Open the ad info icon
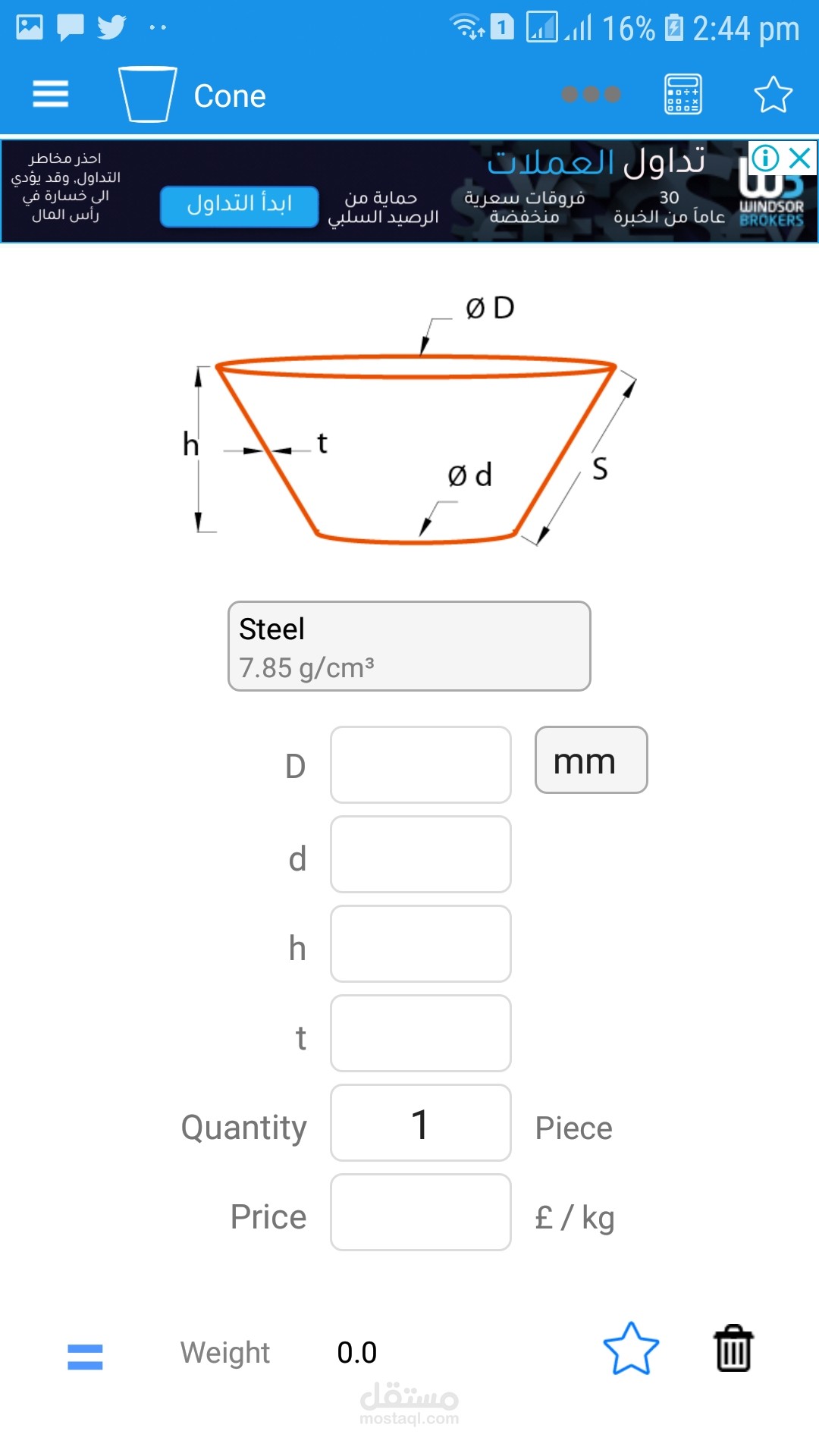Screen dimensions: 819x1456 pos(764,158)
